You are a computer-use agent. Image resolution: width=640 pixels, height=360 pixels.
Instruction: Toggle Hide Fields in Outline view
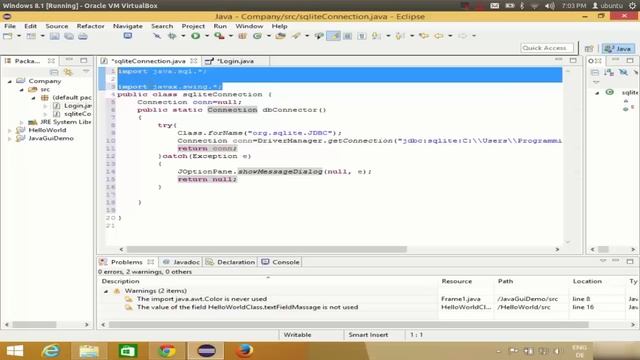click(x=623, y=72)
